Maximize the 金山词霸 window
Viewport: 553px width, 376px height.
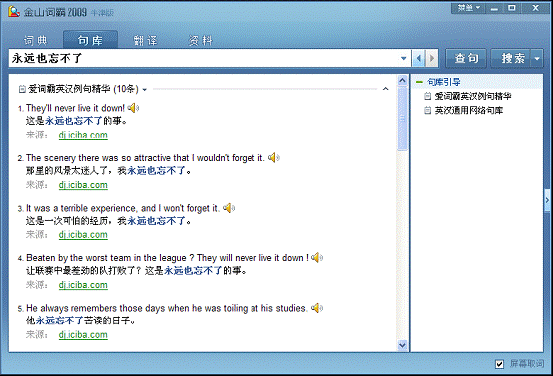(512, 8)
